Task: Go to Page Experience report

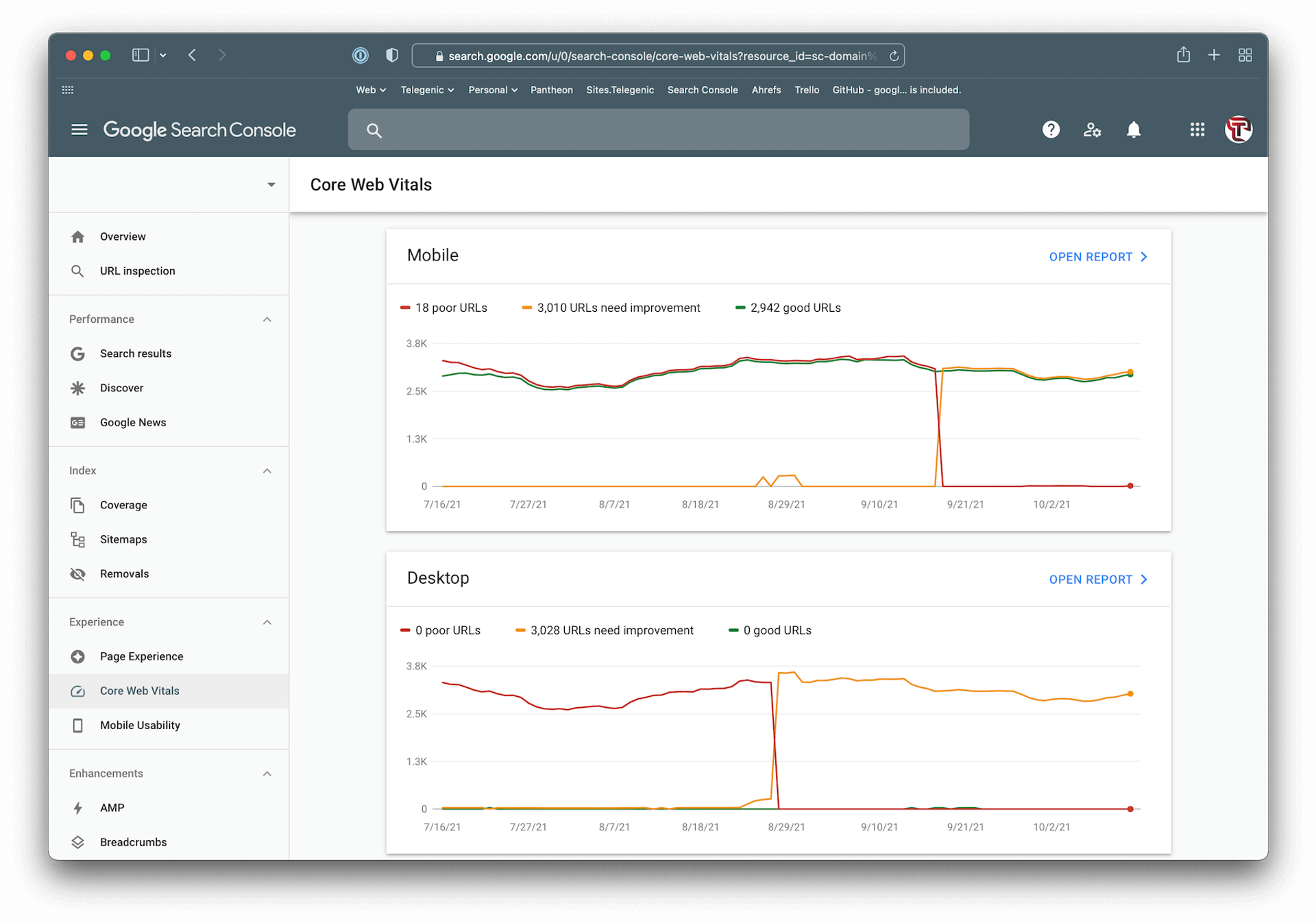Action: tap(141, 656)
